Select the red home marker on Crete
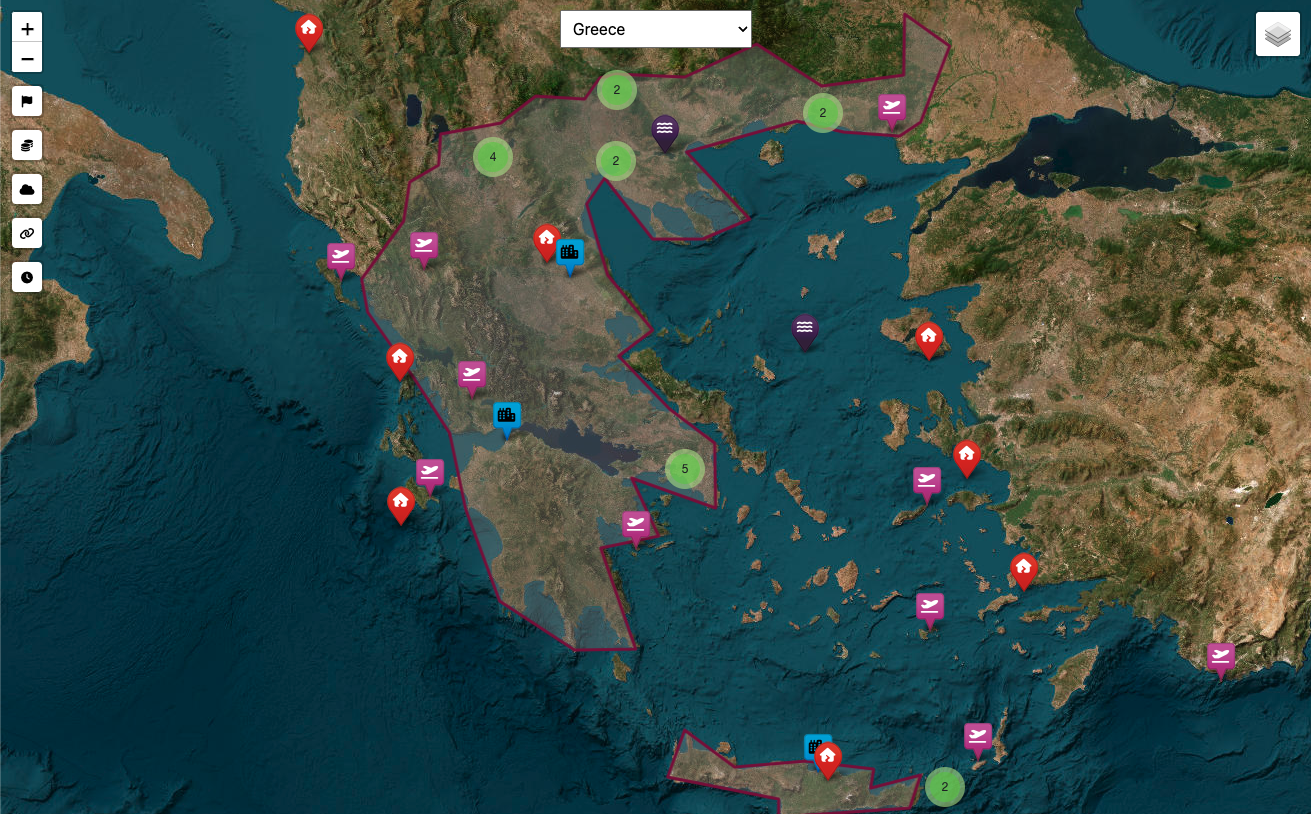 827,759
